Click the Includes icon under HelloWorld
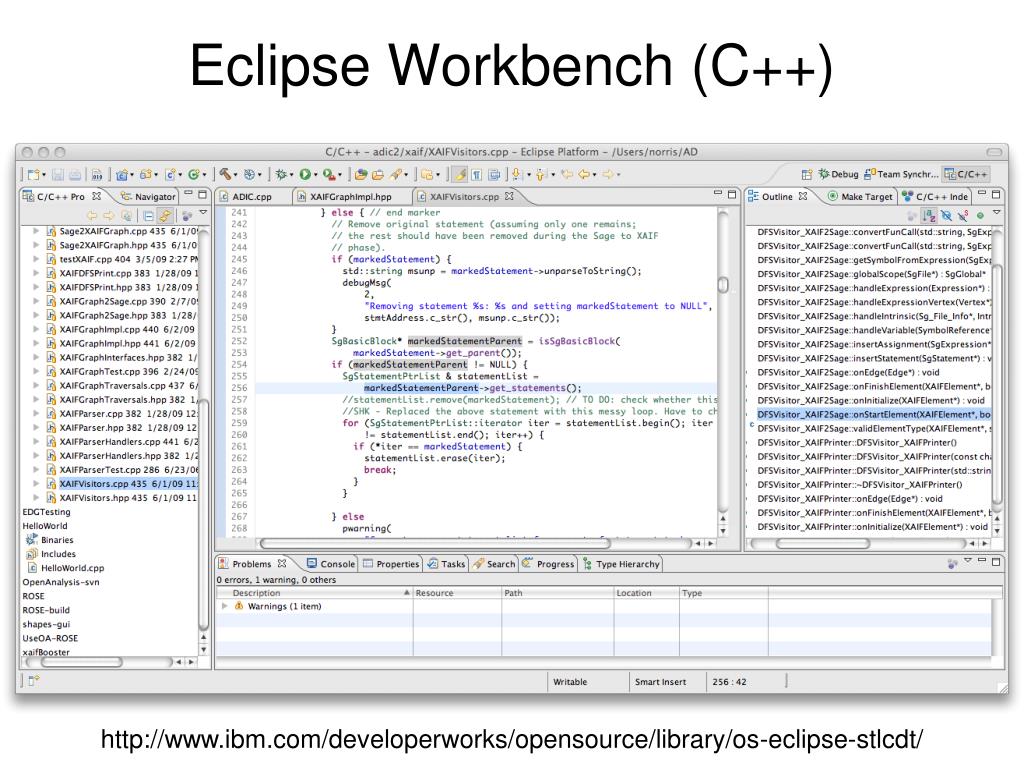Viewport: 1024px width, 768px height. (31, 554)
